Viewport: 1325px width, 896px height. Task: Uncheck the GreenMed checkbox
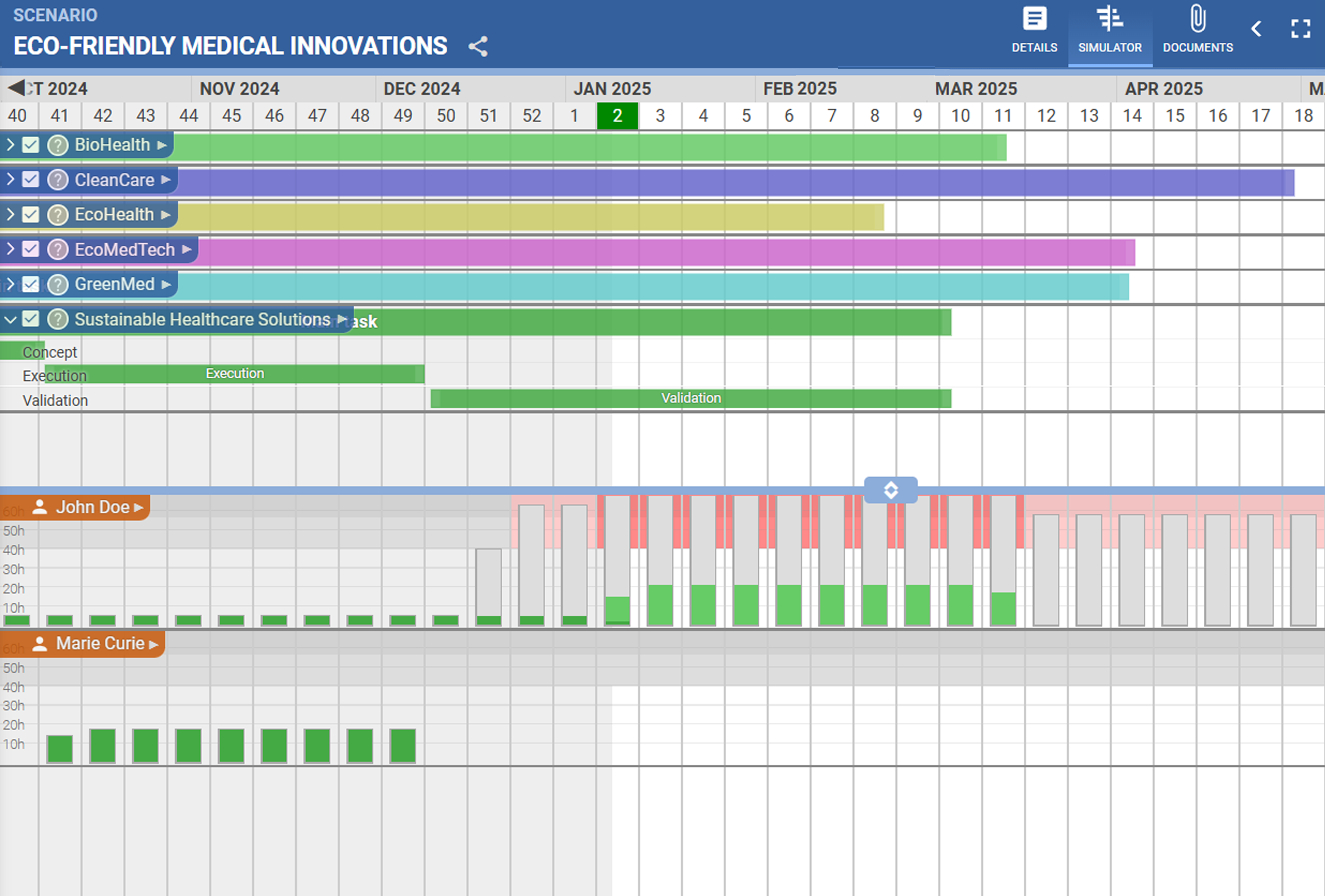point(31,284)
